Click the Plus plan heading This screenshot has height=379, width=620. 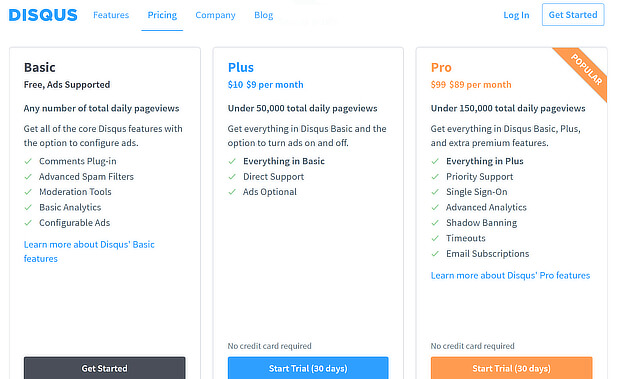pos(241,67)
